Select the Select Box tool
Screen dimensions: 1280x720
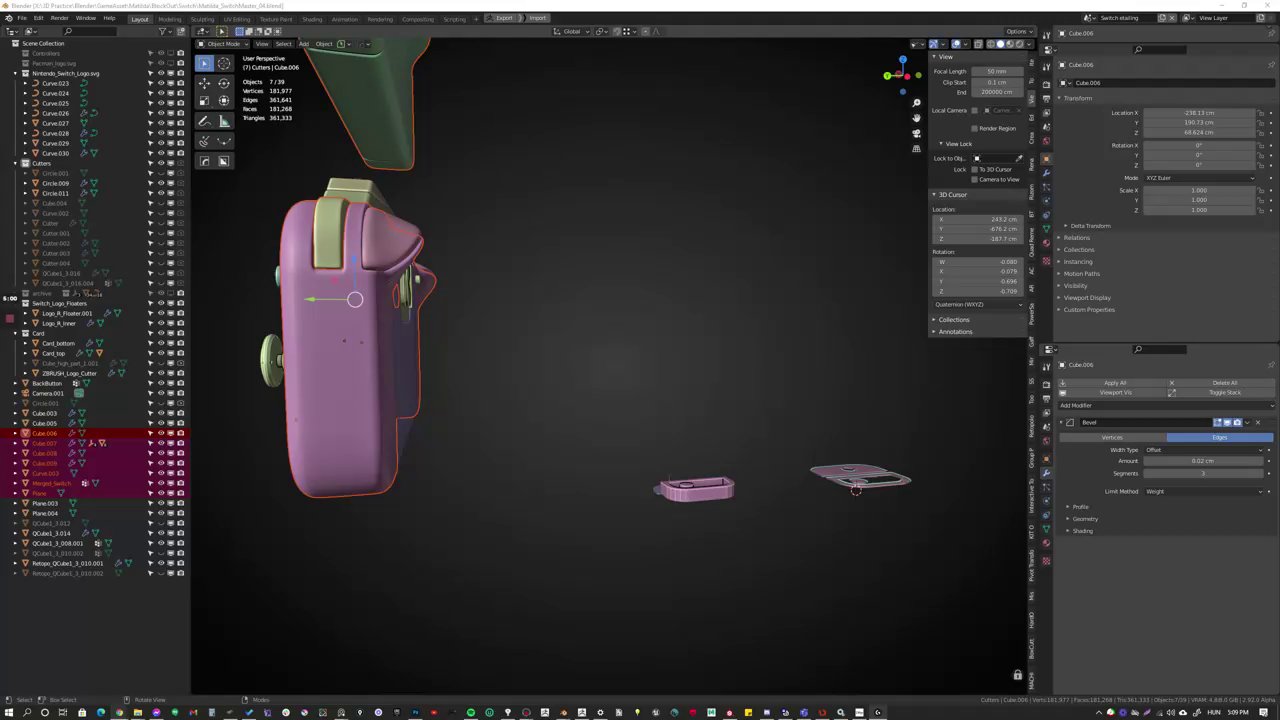coord(204,64)
